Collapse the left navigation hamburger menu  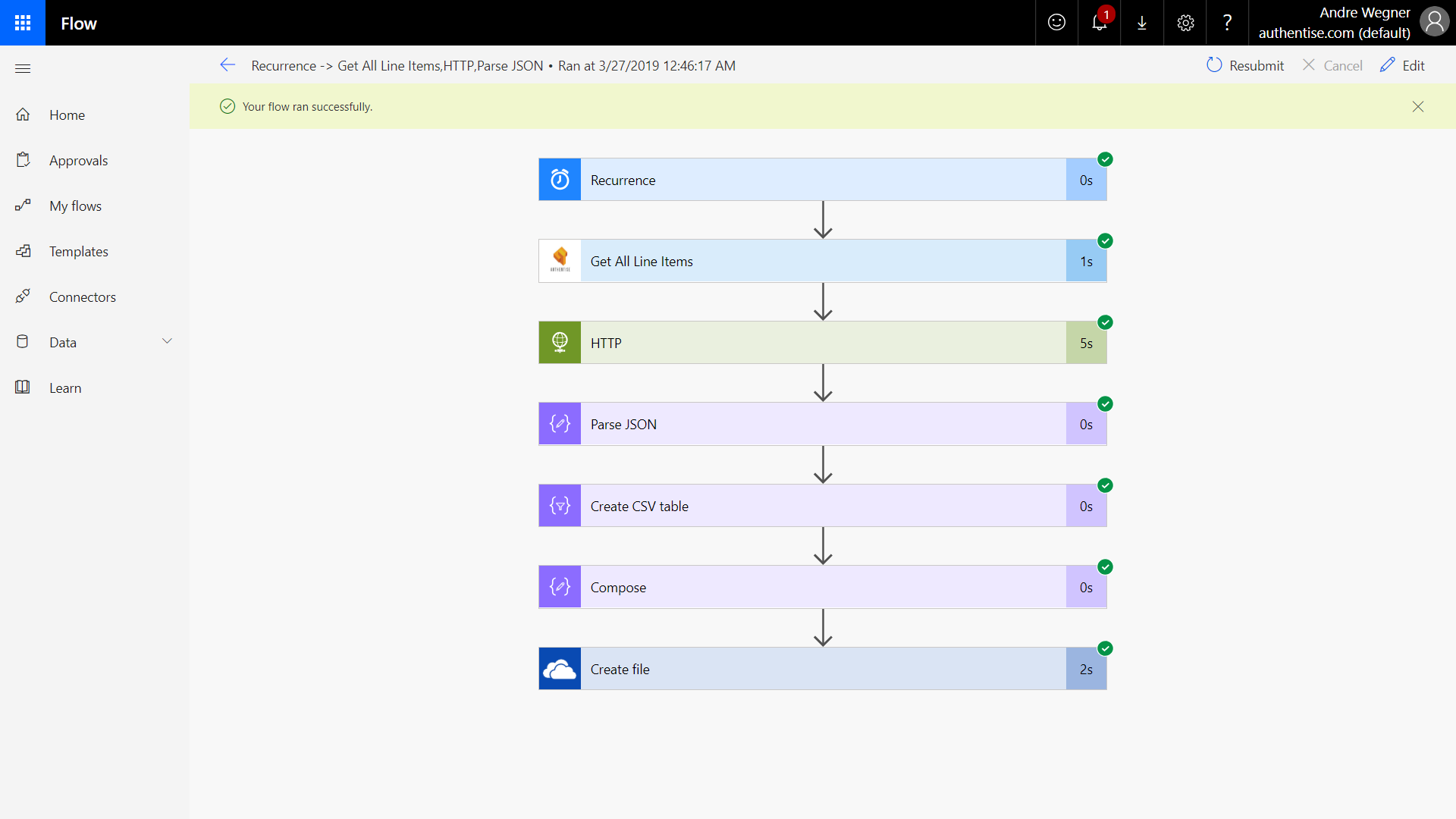[23, 68]
